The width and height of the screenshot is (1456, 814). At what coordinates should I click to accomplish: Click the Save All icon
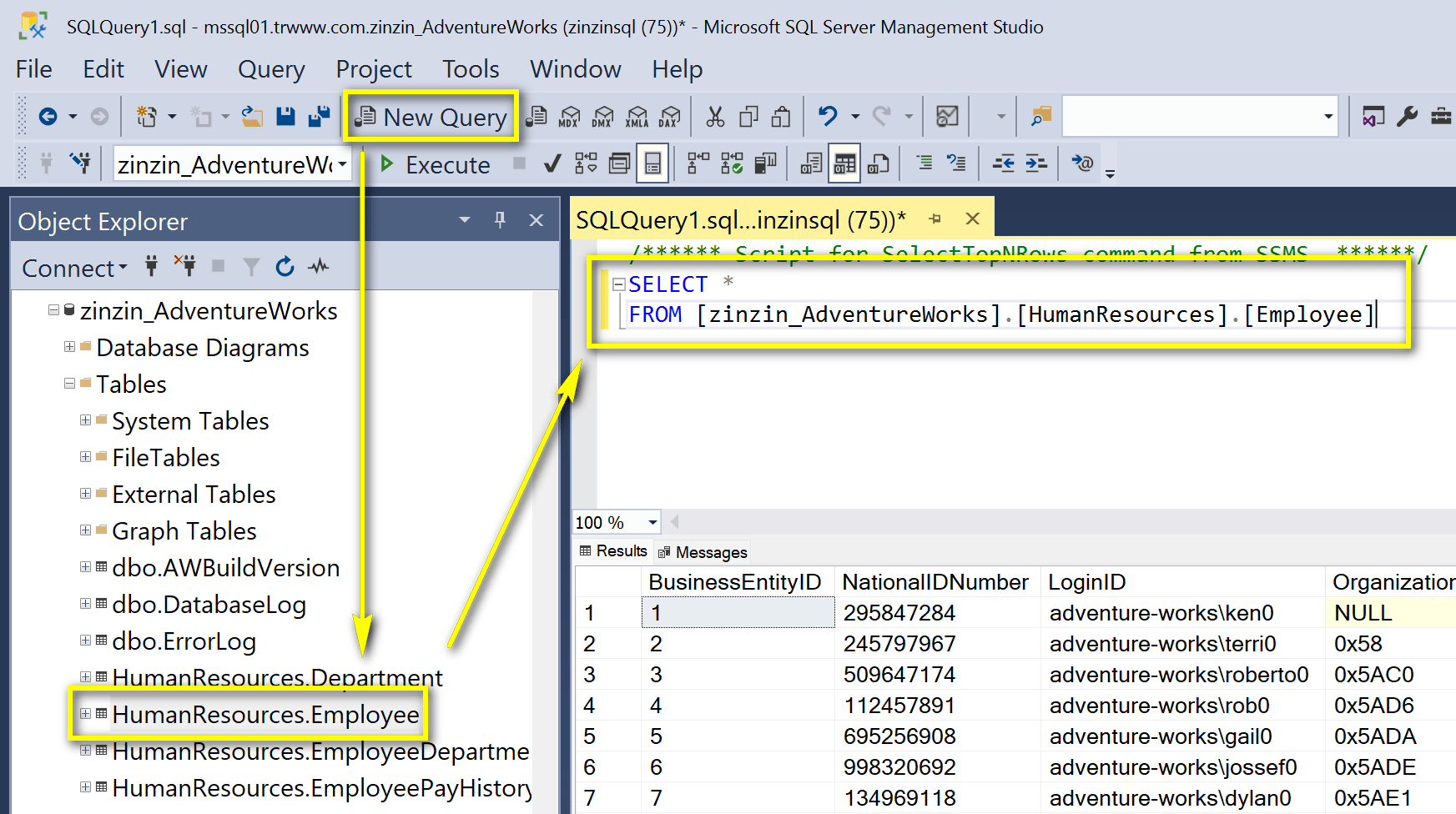click(319, 117)
